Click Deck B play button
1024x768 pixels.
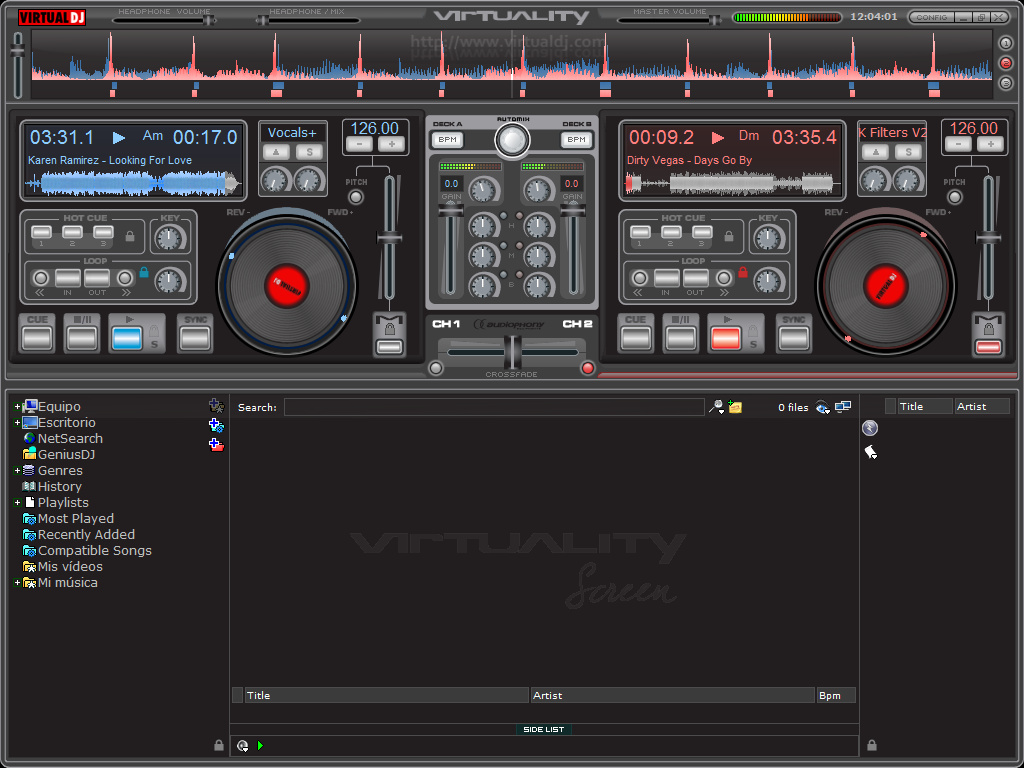click(x=726, y=339)
